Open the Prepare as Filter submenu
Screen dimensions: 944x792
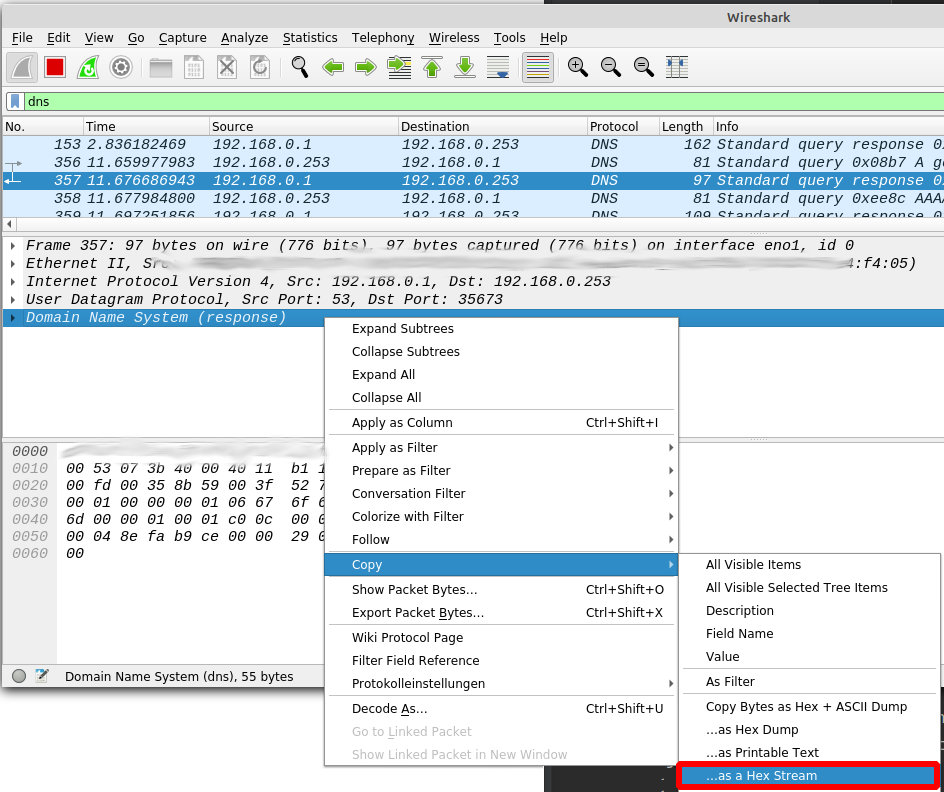point(502,470)
